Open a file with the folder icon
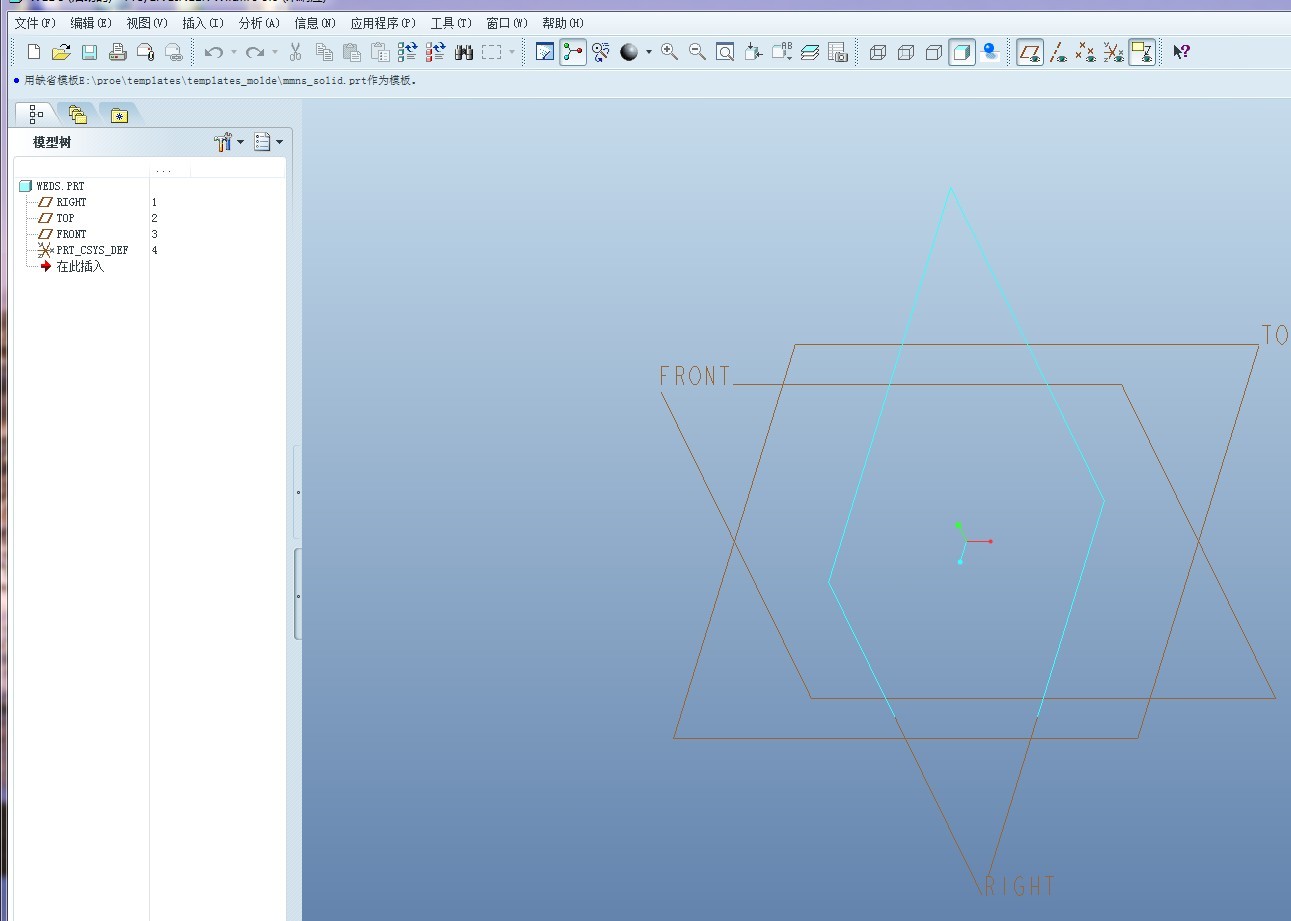This screenshot has height=921, width=1291. click(x=62, y=52)
